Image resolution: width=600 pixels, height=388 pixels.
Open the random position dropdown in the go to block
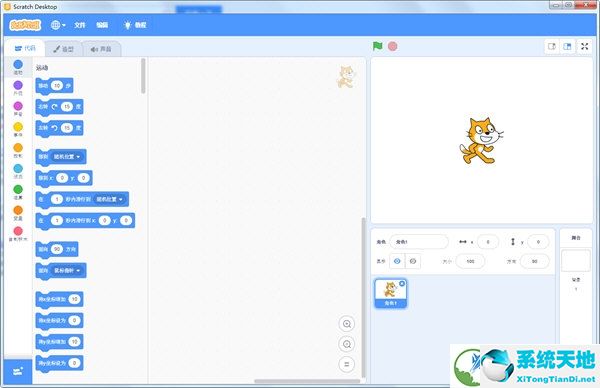pos(67,157)
